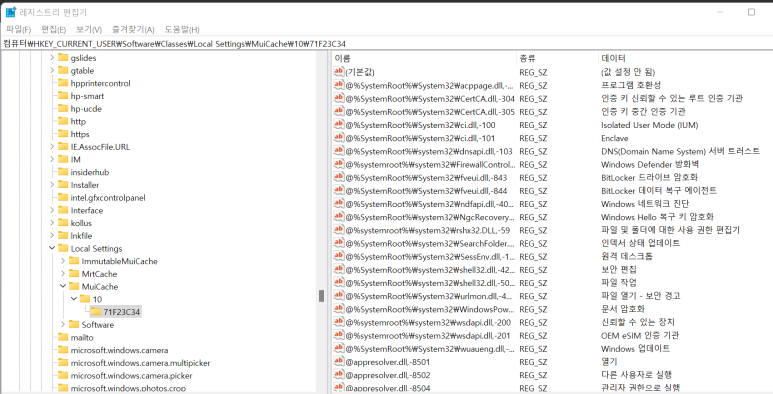Select the intel.gfxcontrolpanel folder icon
773x394 pixels.
pyautogui.click(x=63, y=197)
